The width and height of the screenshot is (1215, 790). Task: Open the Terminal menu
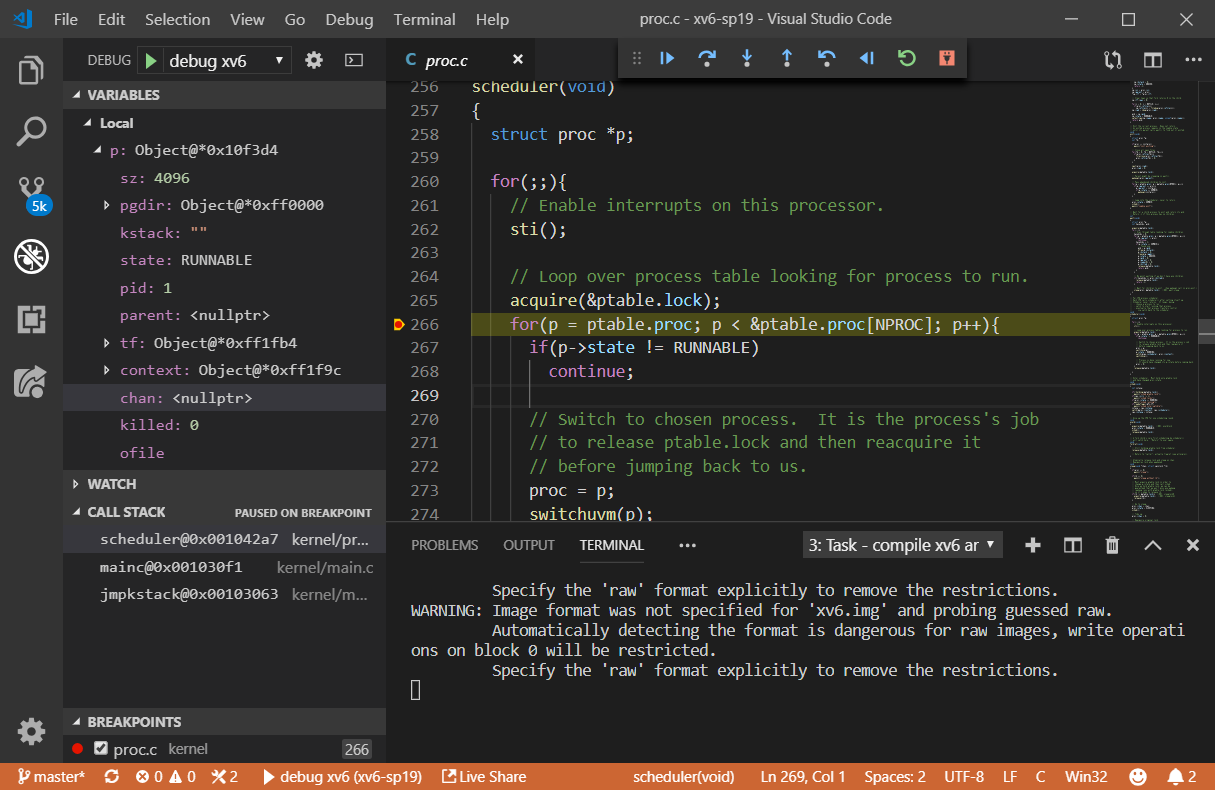point(424,19)
